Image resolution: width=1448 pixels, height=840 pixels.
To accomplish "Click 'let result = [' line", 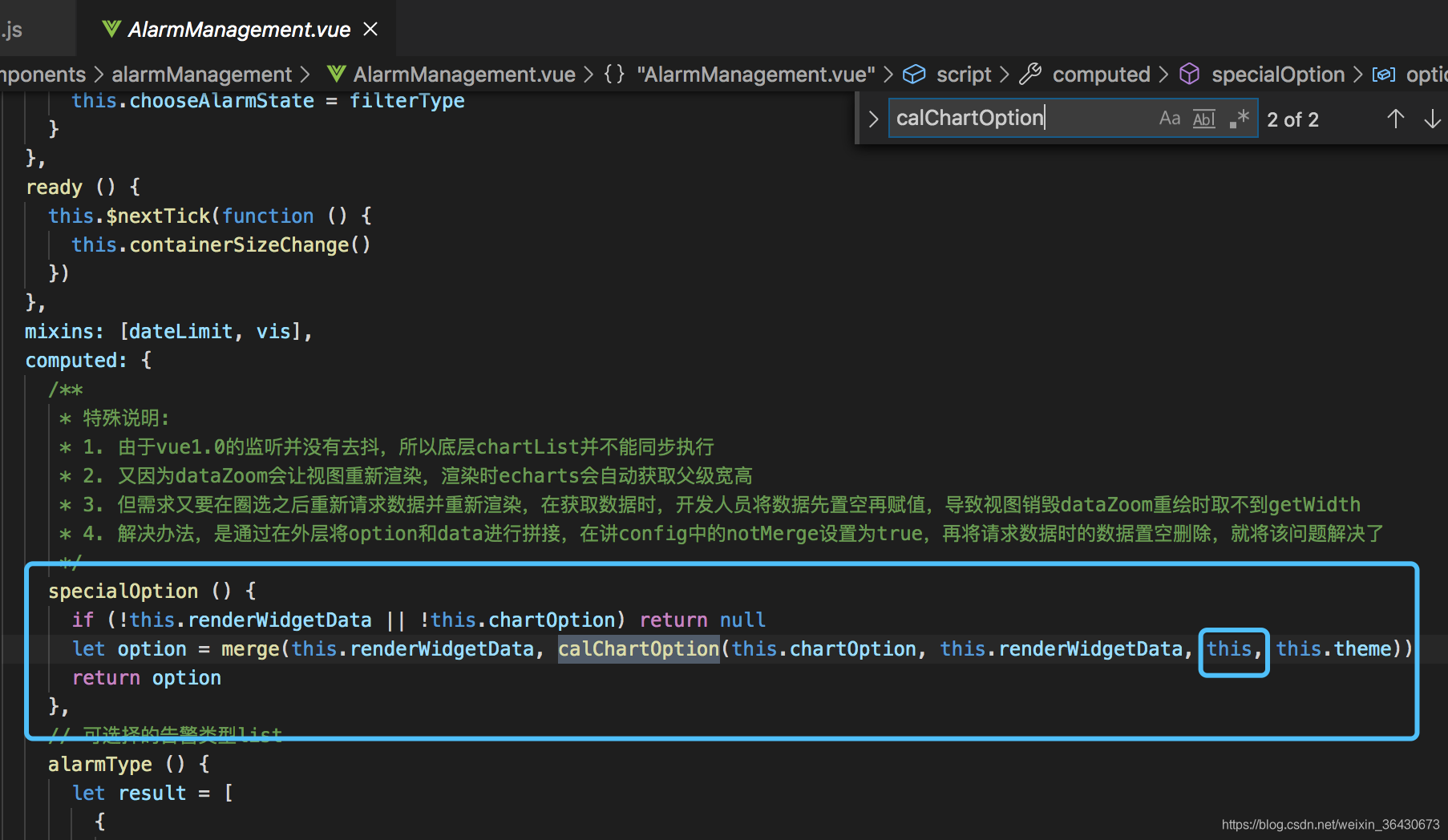I will point(153,793).
